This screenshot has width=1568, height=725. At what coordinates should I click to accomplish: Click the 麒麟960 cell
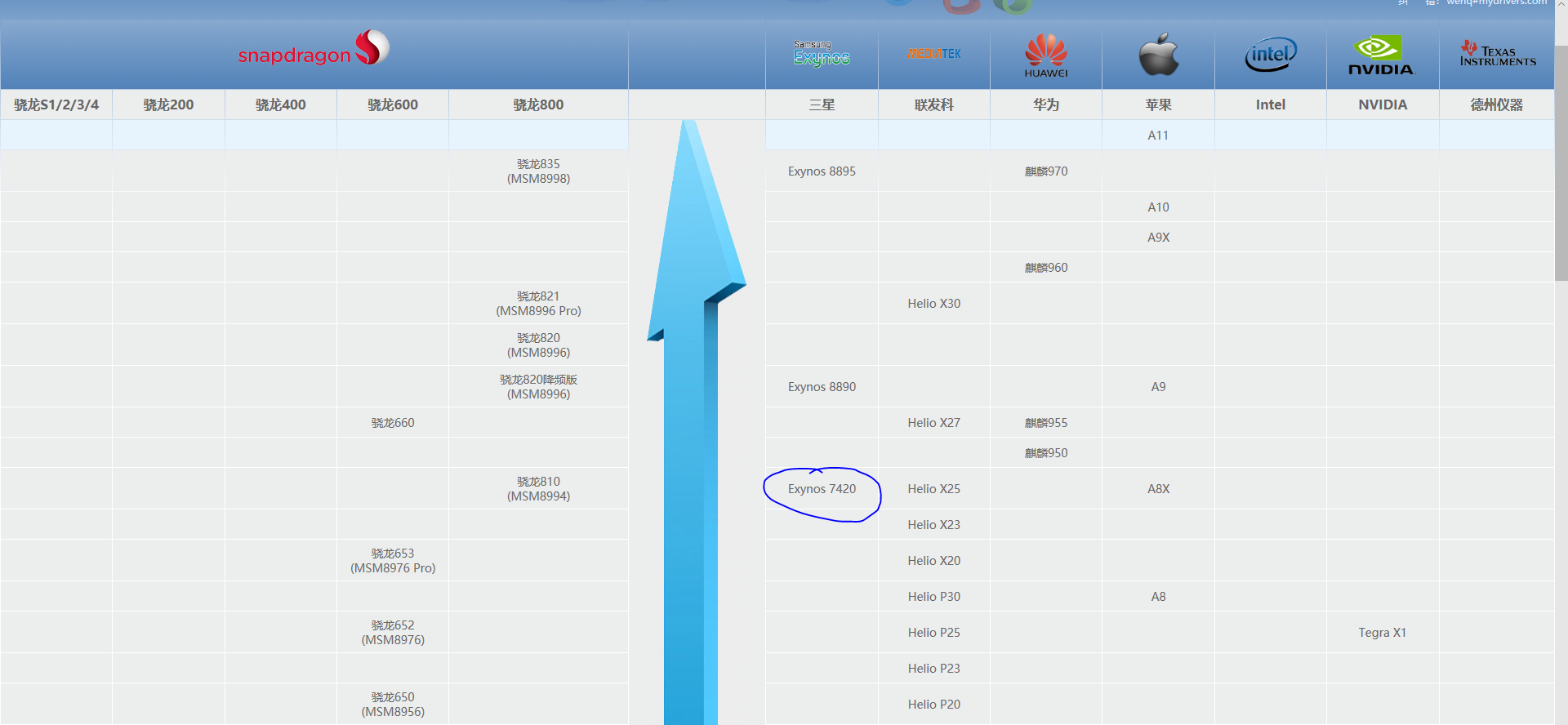point(1046,268)
